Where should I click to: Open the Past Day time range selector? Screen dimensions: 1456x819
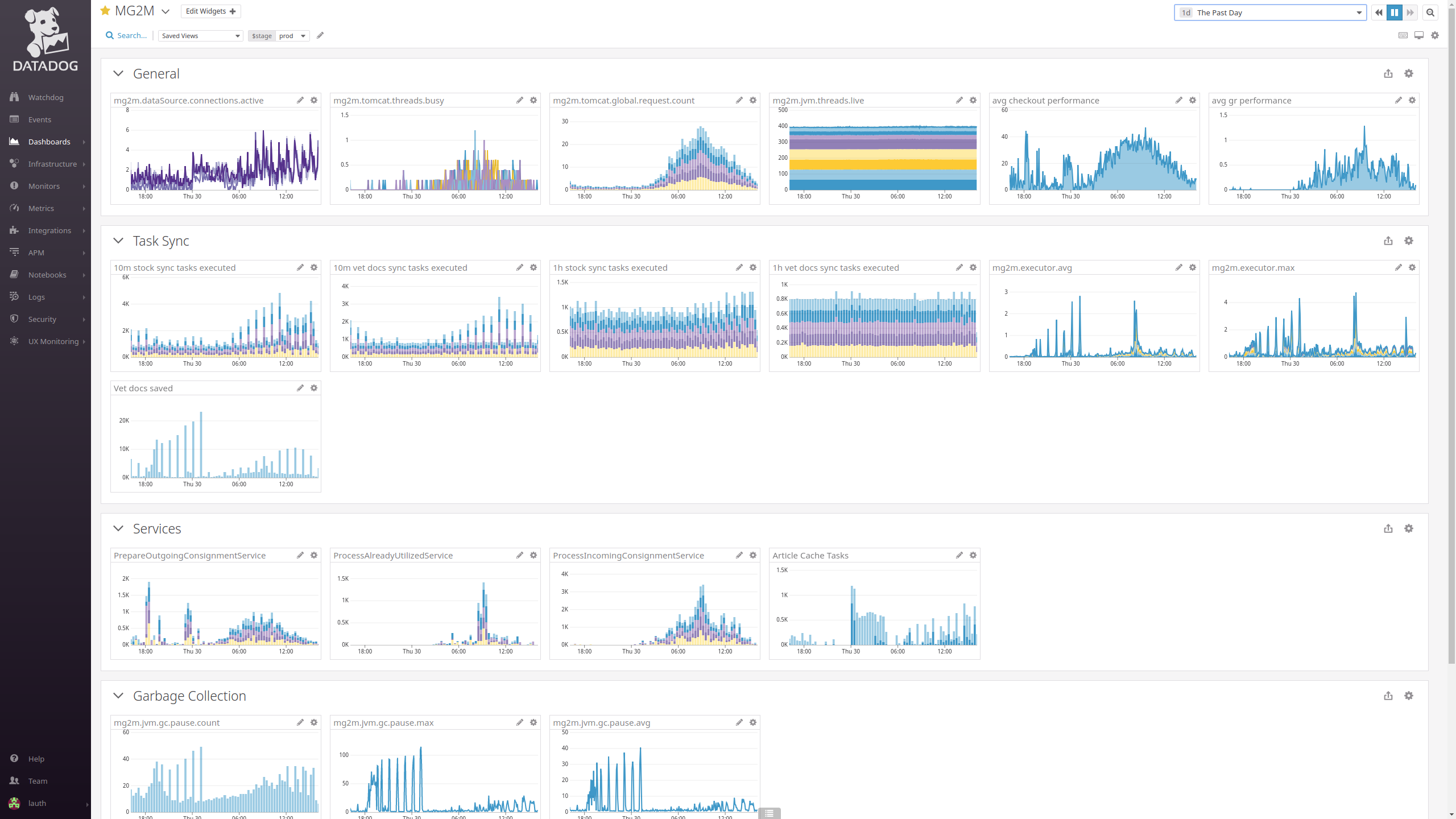pos(1269,12)
